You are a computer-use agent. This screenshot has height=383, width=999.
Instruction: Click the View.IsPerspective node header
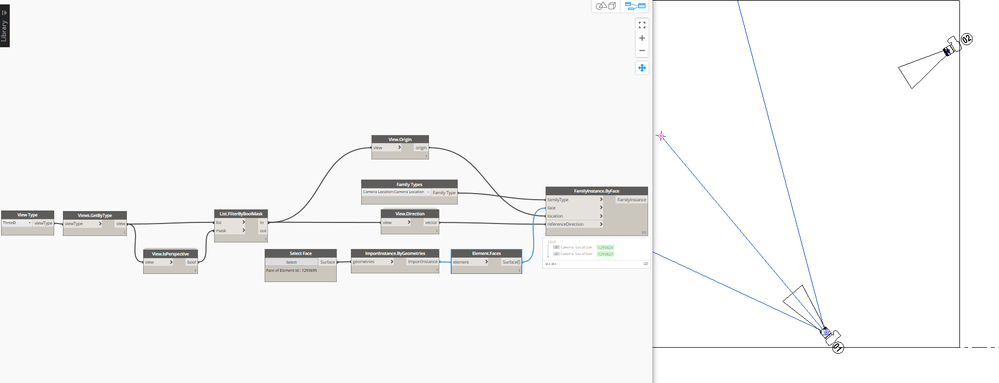pos(171,254)
